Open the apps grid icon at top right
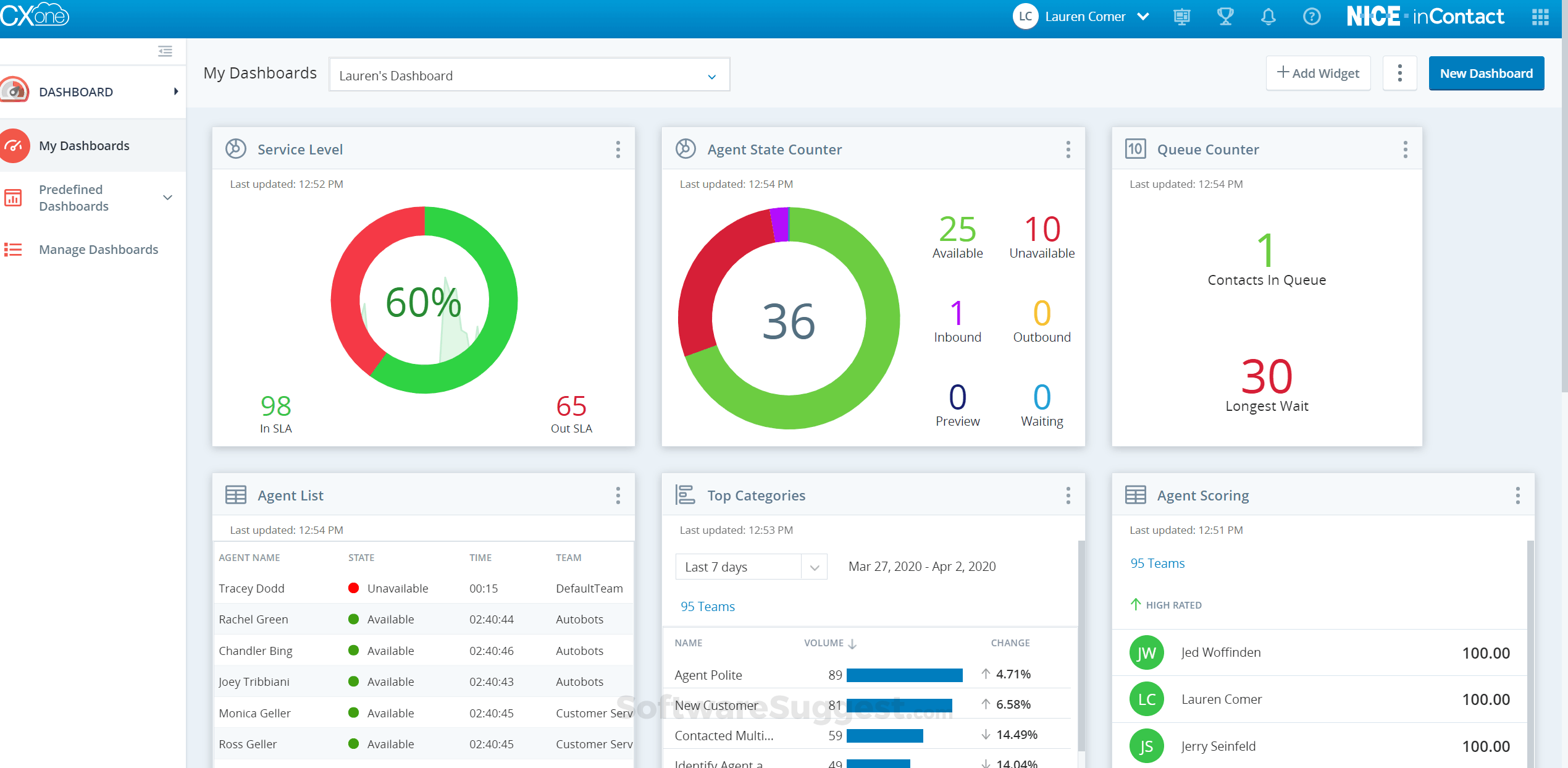The width and height of the screenshot is (1568, 768). click(x=1540, y=17)
